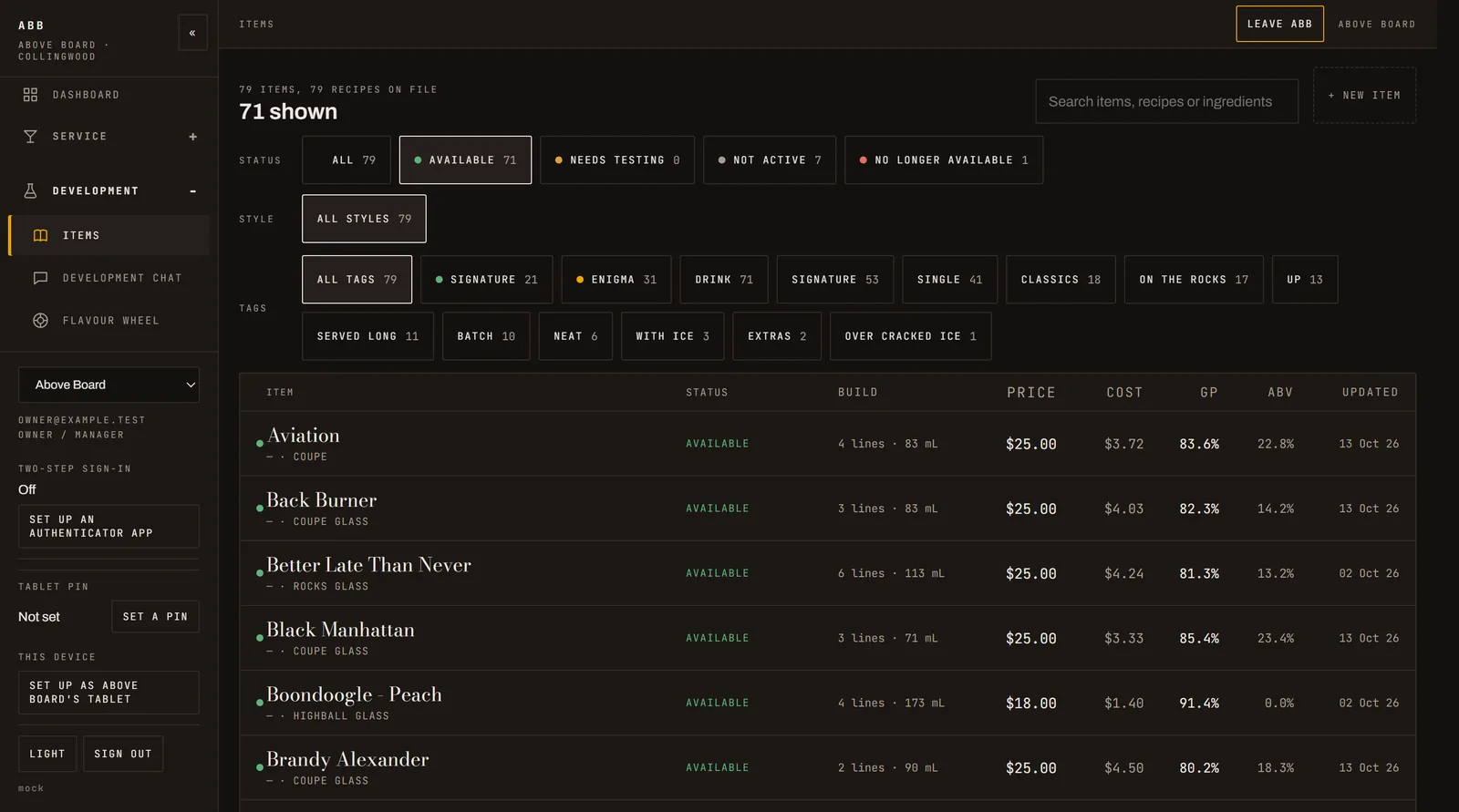Filter by Drink 71 tag
This screenshot has width=1459, height=812.
click(724, 280)
